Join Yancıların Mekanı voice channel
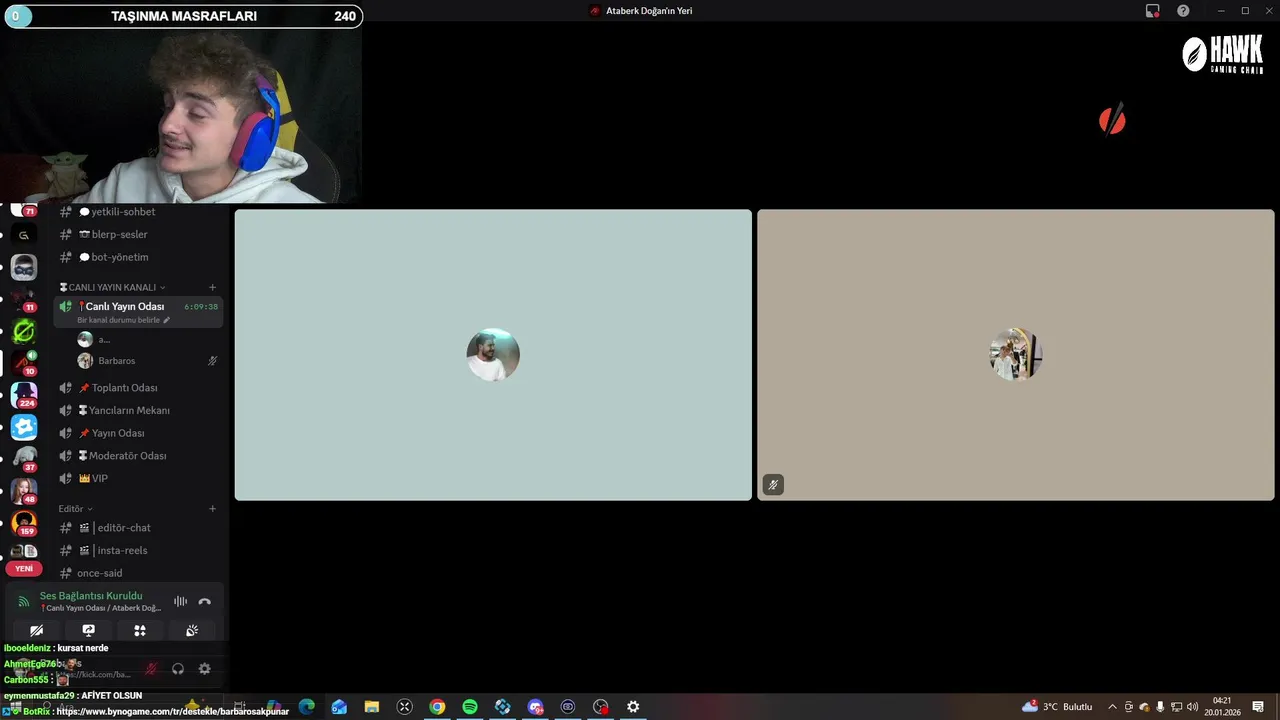 pyautogui.click(x=138, y=410)
